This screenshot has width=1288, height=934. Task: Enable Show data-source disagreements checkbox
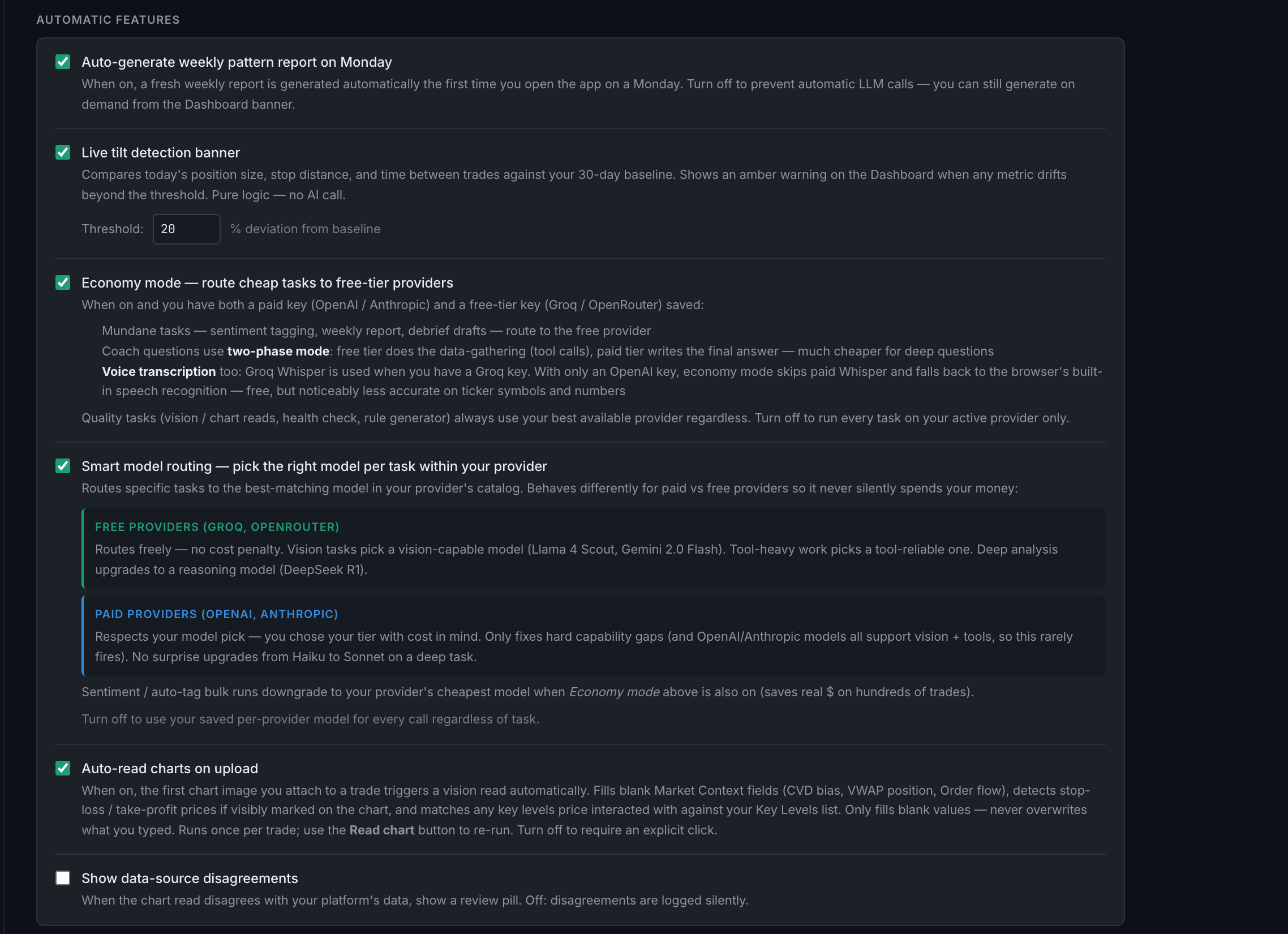pos(63,878)
